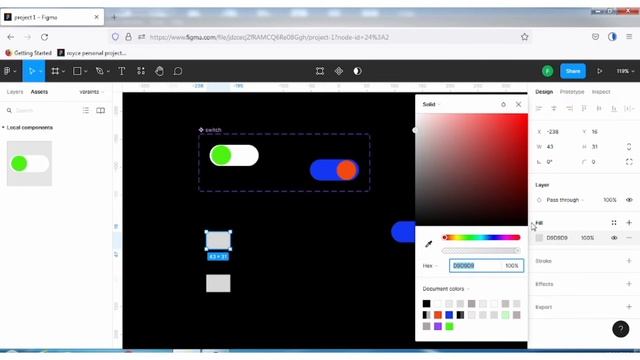The image size is (640, 360).
Task: Select the Rectangle shape tool
Action: tap(77, 71)
